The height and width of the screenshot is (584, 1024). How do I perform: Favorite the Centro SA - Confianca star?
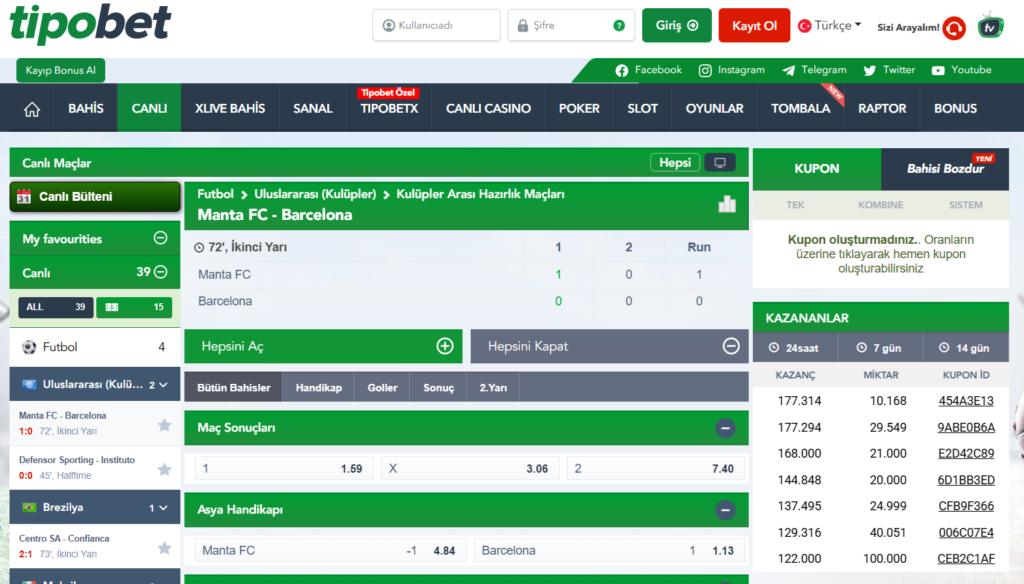(165, 548)
